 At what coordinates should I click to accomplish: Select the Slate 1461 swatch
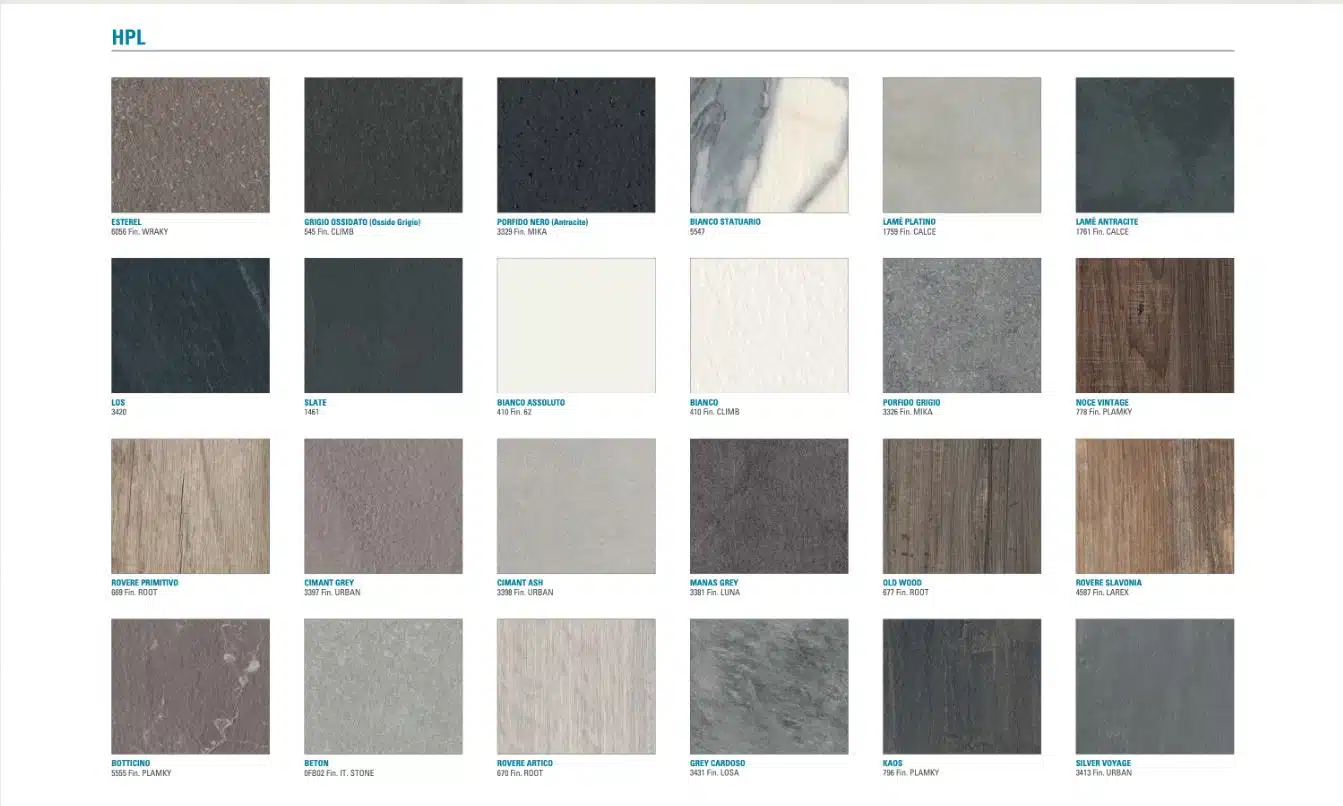383,325
